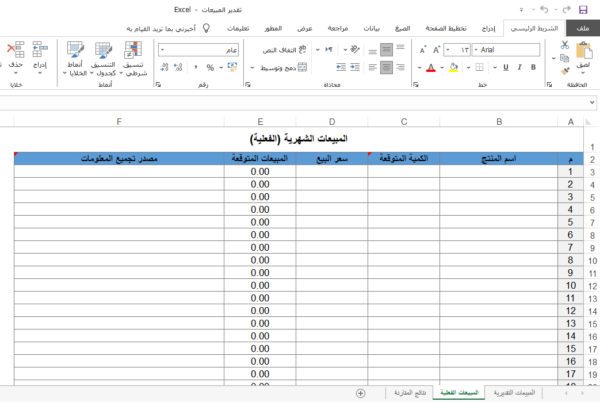The width and height of the screenshot is (600, 402).
Task: Switch to the Developer ribbon tab
Action: (273, 28)
